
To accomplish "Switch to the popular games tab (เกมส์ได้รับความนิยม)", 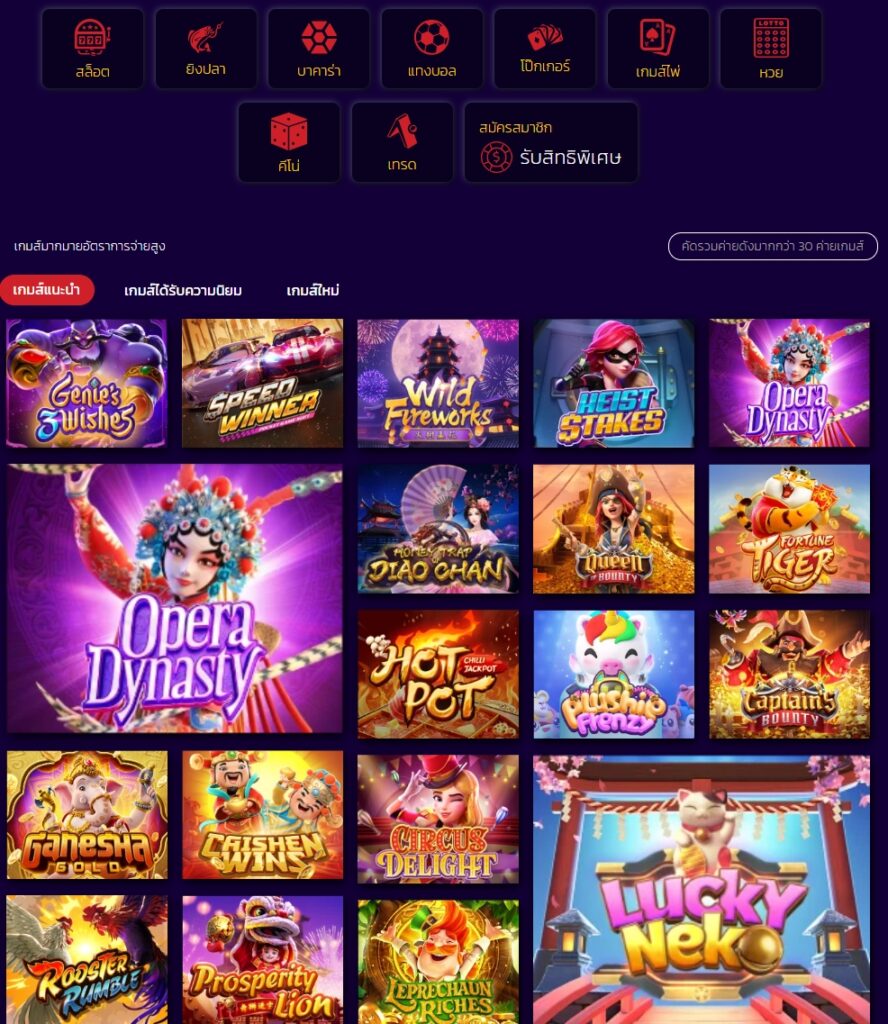I will tap(183, 290).
